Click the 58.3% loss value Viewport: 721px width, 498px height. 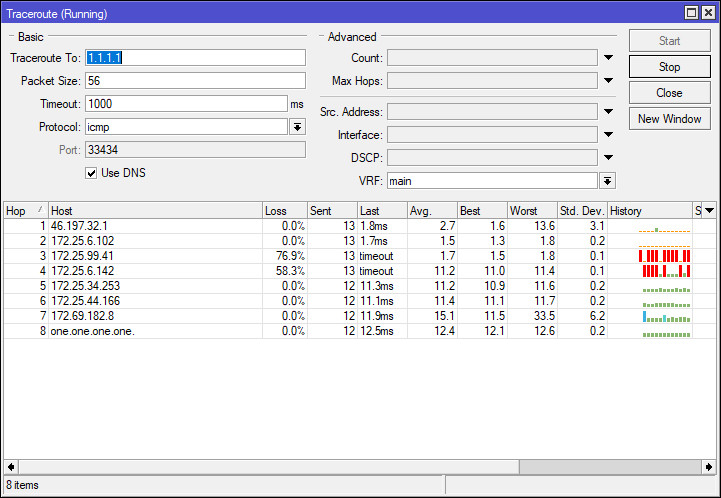pos(290,271)
